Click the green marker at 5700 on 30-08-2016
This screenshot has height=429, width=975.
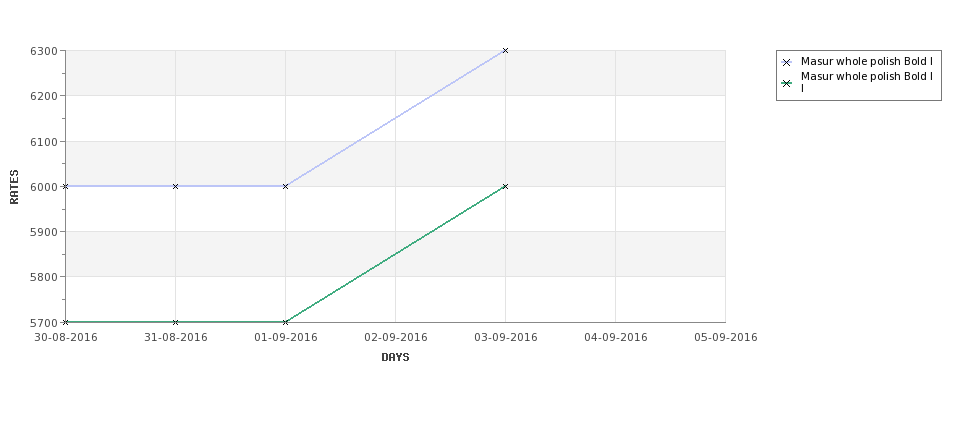tap(65, 322)
